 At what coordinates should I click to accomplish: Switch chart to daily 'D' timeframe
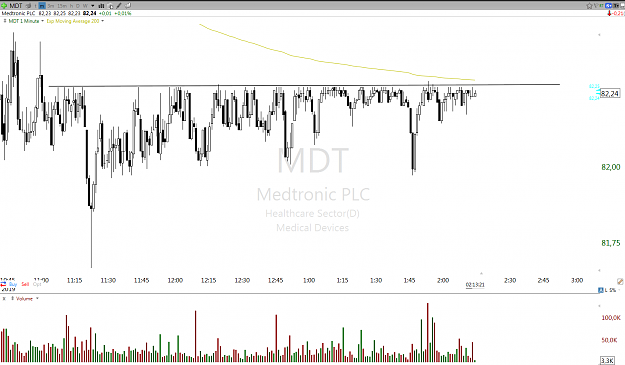78,6
